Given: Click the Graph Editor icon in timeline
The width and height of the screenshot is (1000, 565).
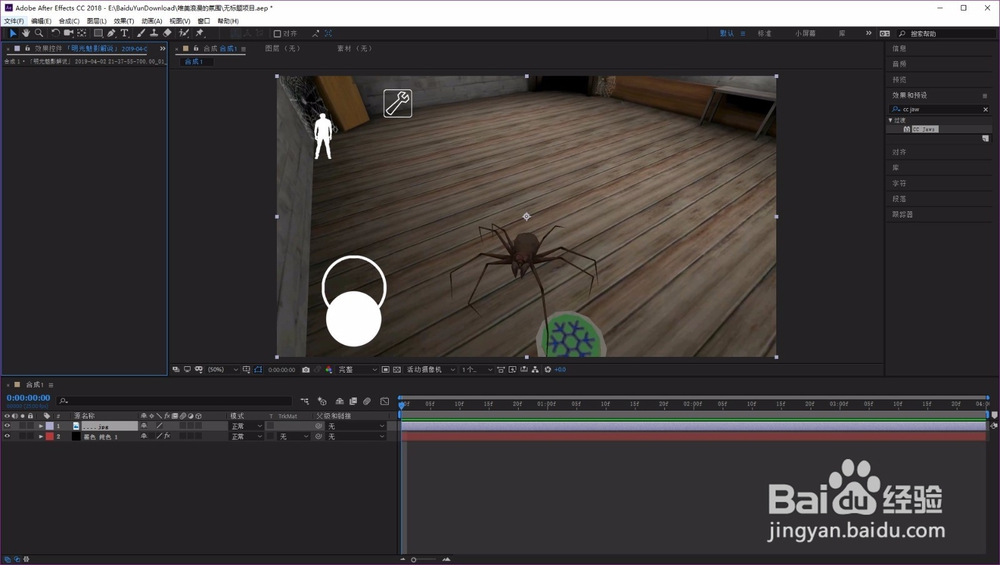Looking at the screenshot, I should pos(385,401).
